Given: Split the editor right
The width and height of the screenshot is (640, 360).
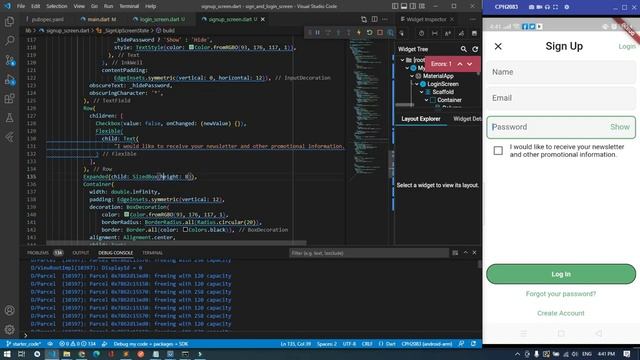Looking at the screenshot, I should (x=374, y=19).
